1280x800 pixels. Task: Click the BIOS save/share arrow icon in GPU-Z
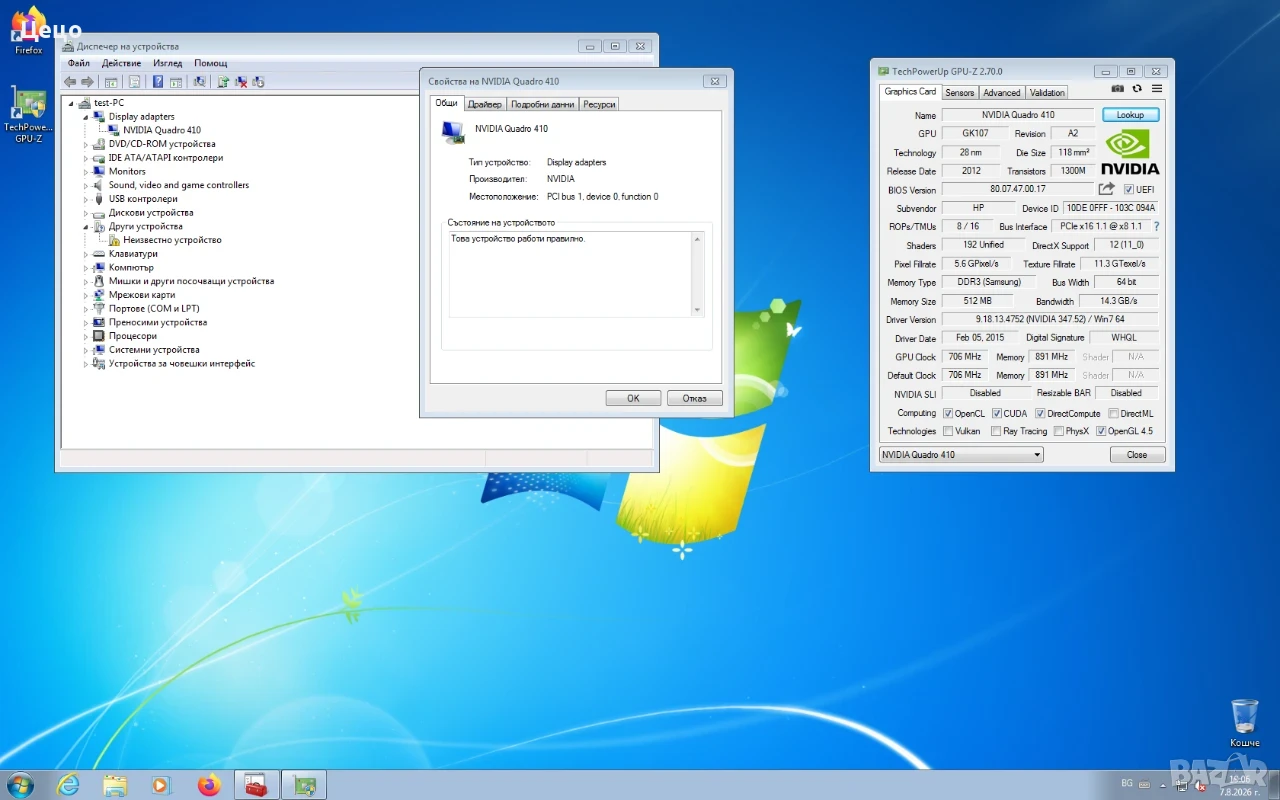pos(1106,189)
